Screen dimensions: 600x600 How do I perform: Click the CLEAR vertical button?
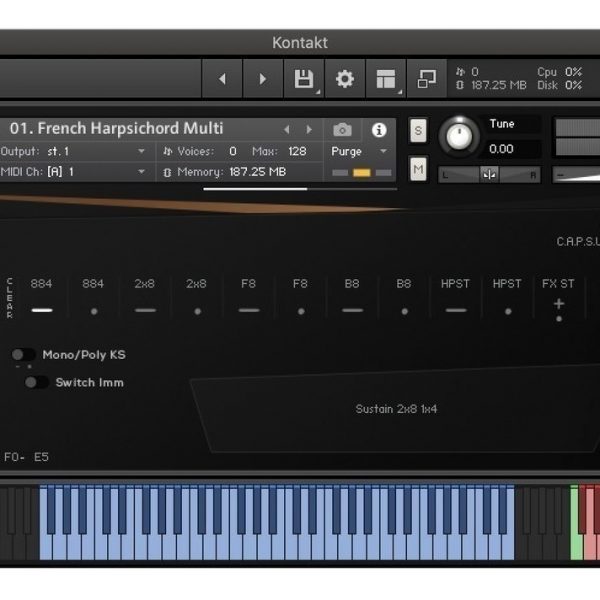tap(10, 298)
